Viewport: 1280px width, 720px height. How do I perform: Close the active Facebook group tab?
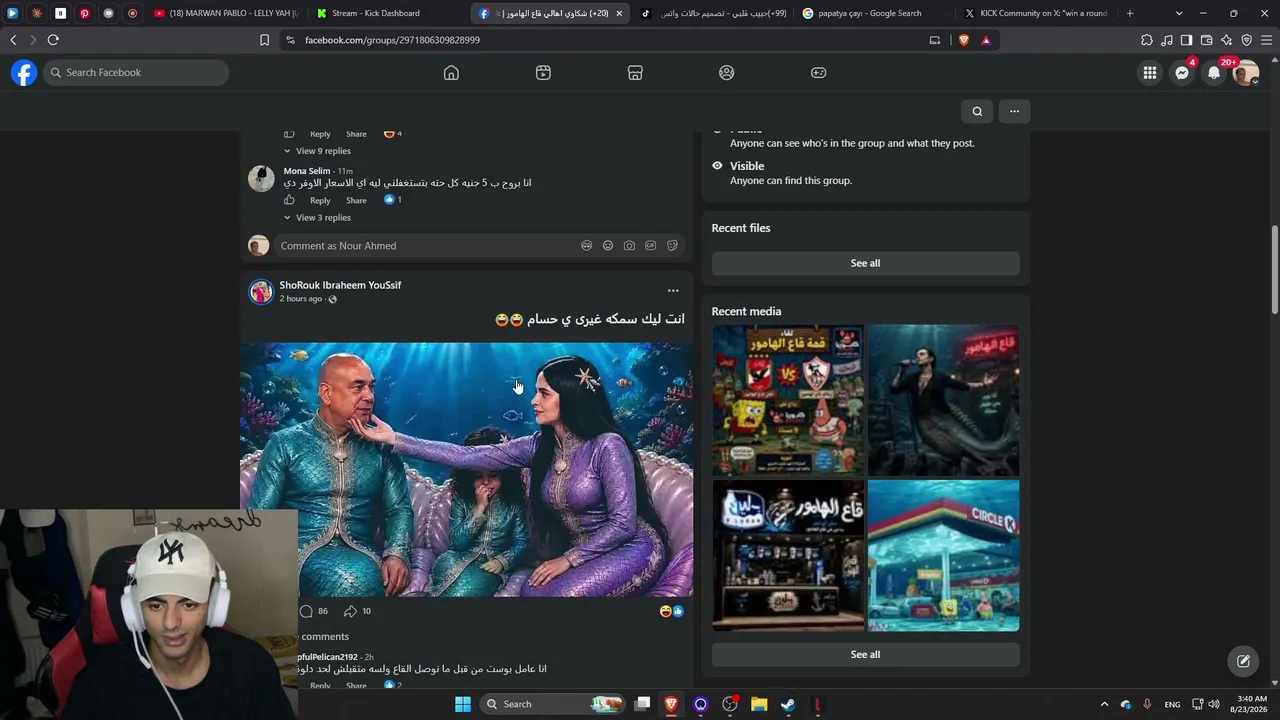(619, 13)
